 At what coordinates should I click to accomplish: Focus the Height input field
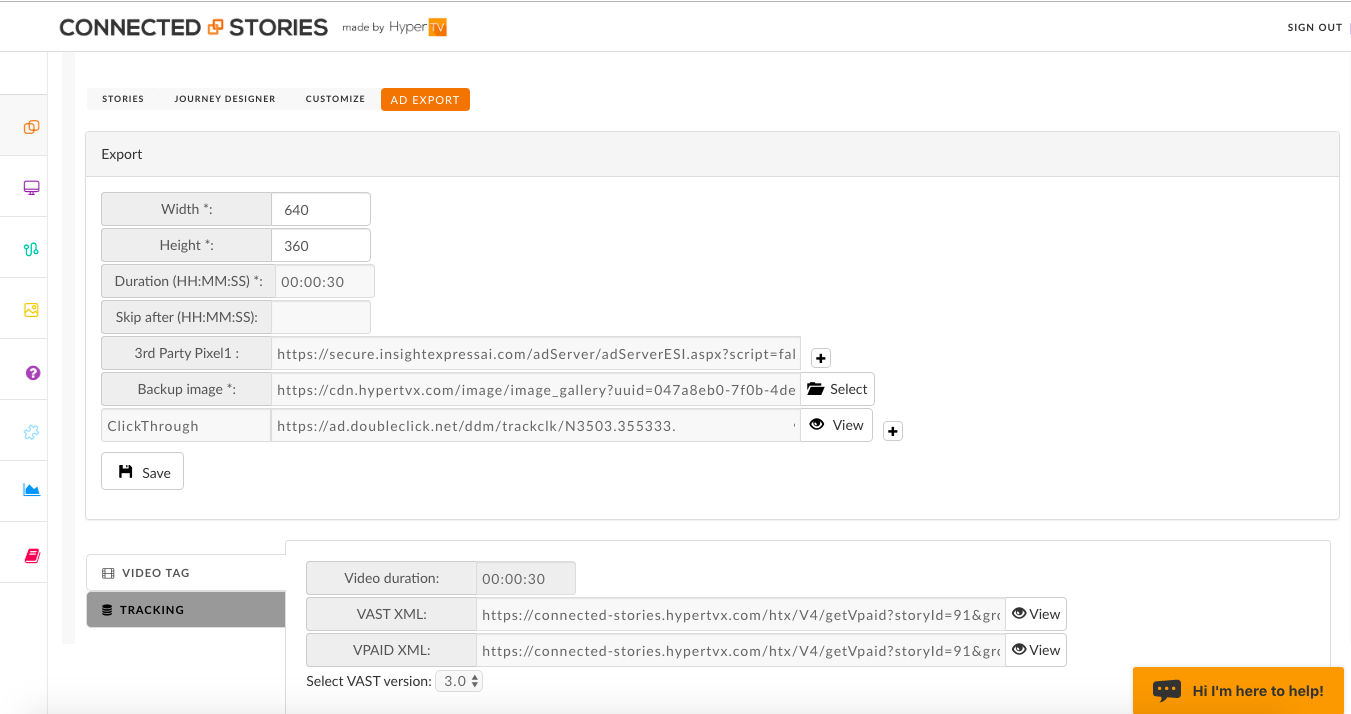tap(321, 245)
